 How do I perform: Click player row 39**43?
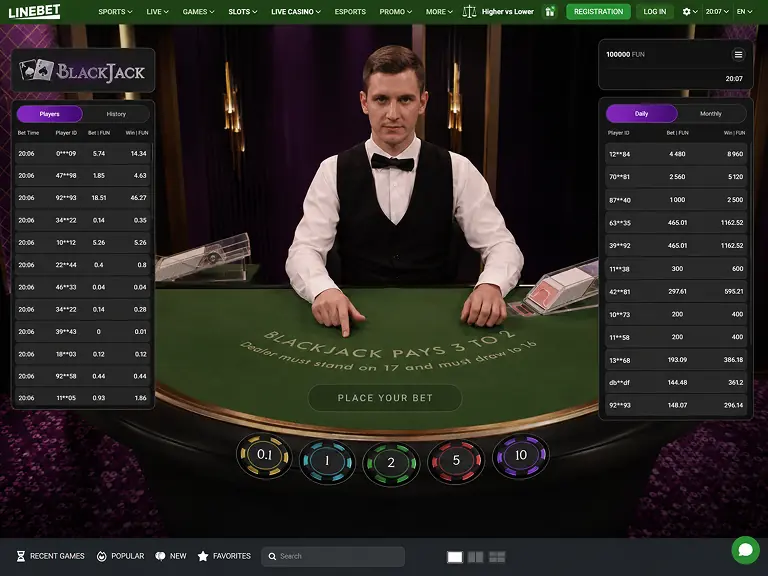coord(82,332)
